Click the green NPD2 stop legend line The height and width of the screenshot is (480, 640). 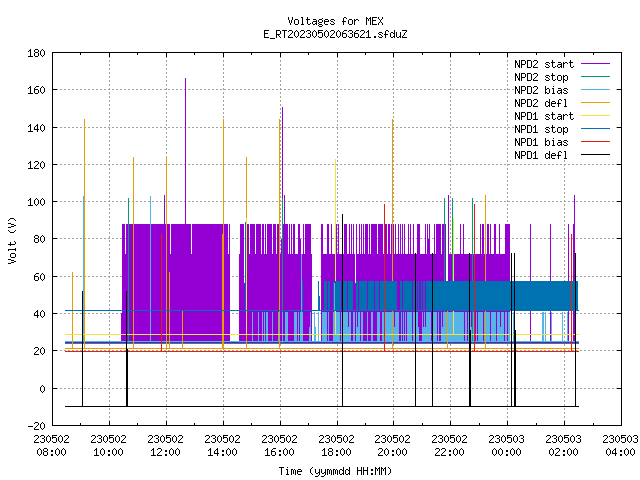[596, 76]
